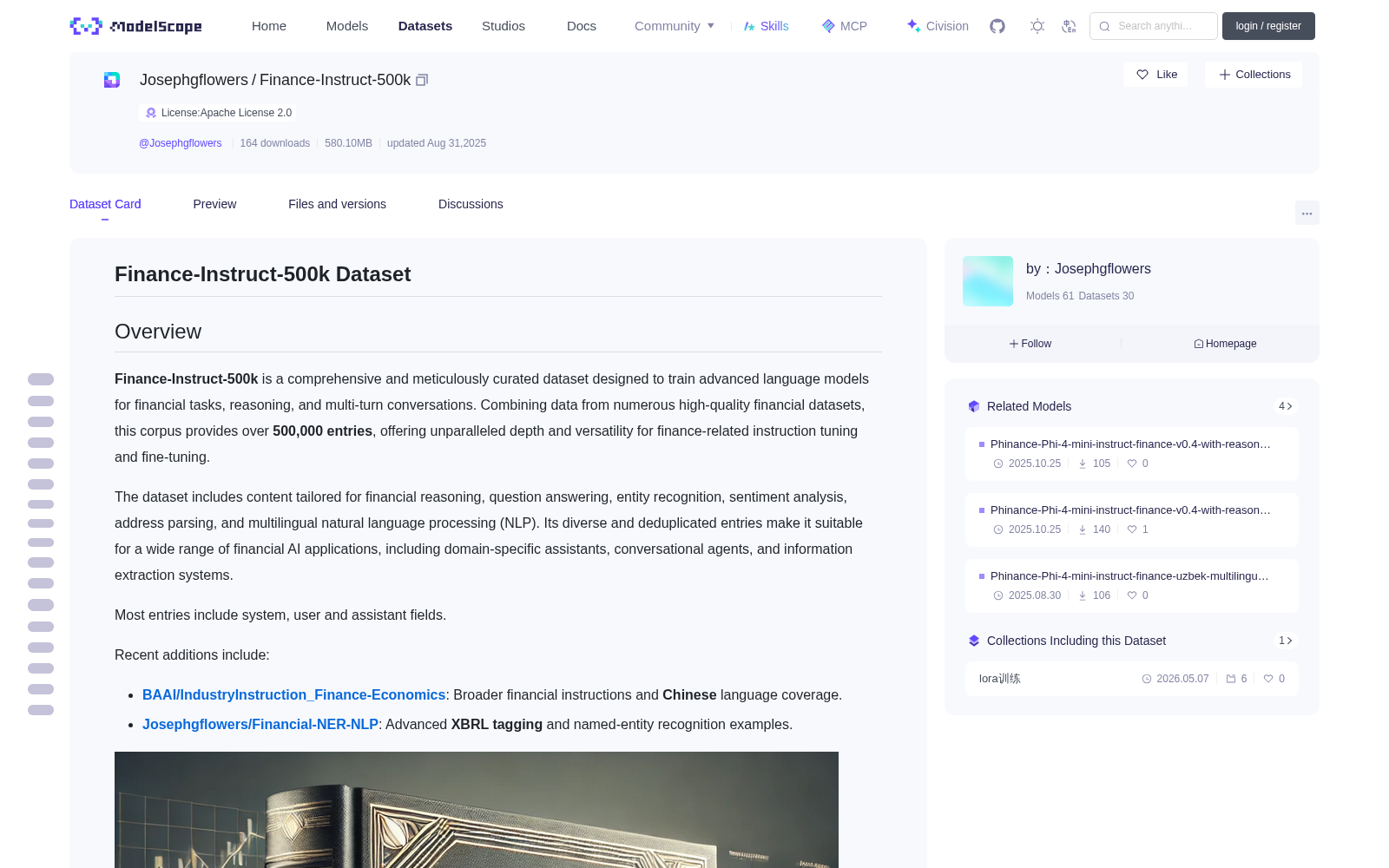Switch to the Files and versions tab

(x=337, y=204)
